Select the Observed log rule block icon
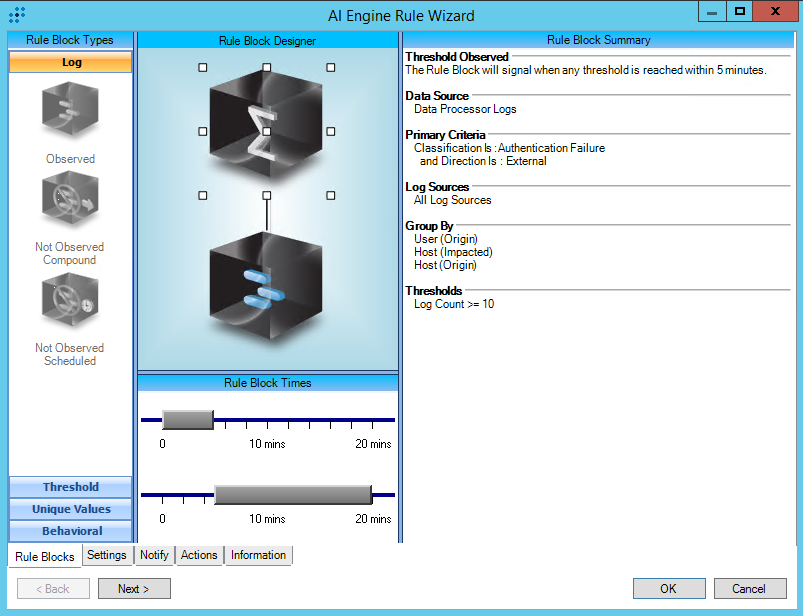803x616 pixels. (70, 111)
